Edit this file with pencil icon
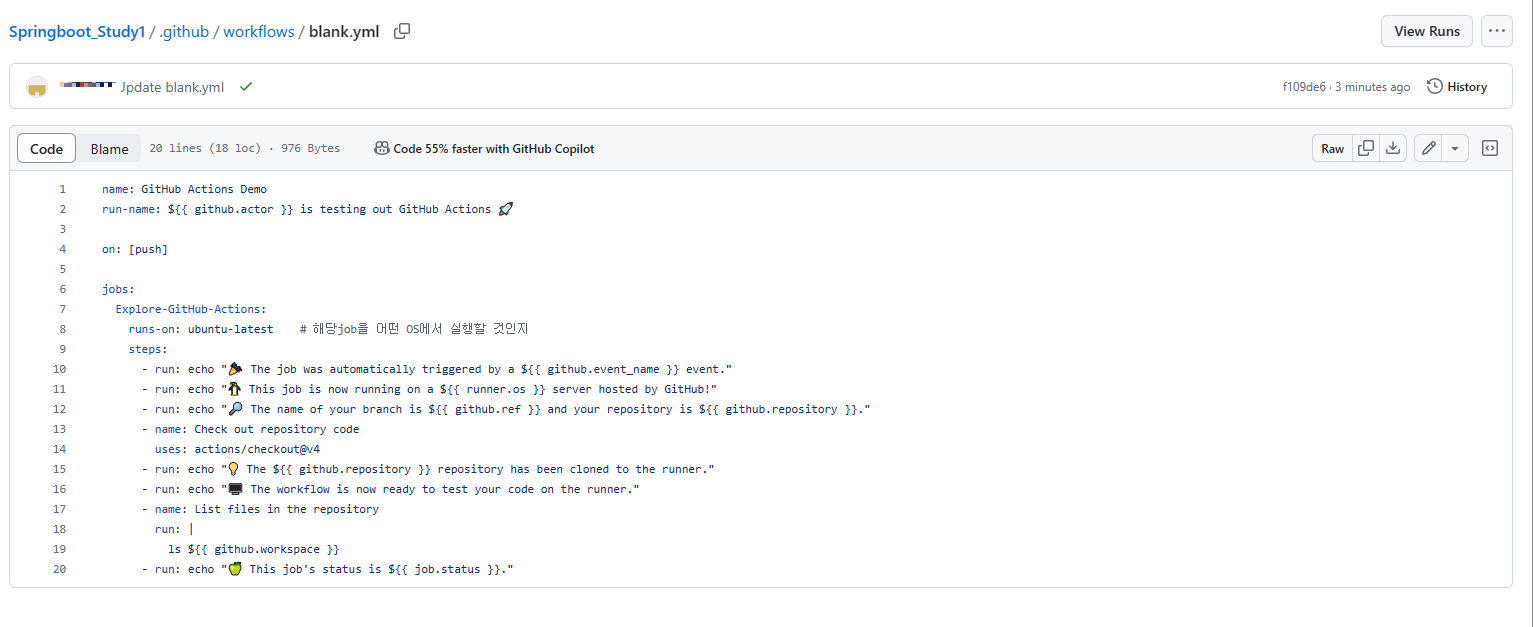The width and height of the screenshot is (1533, 627). [1429, 148]
